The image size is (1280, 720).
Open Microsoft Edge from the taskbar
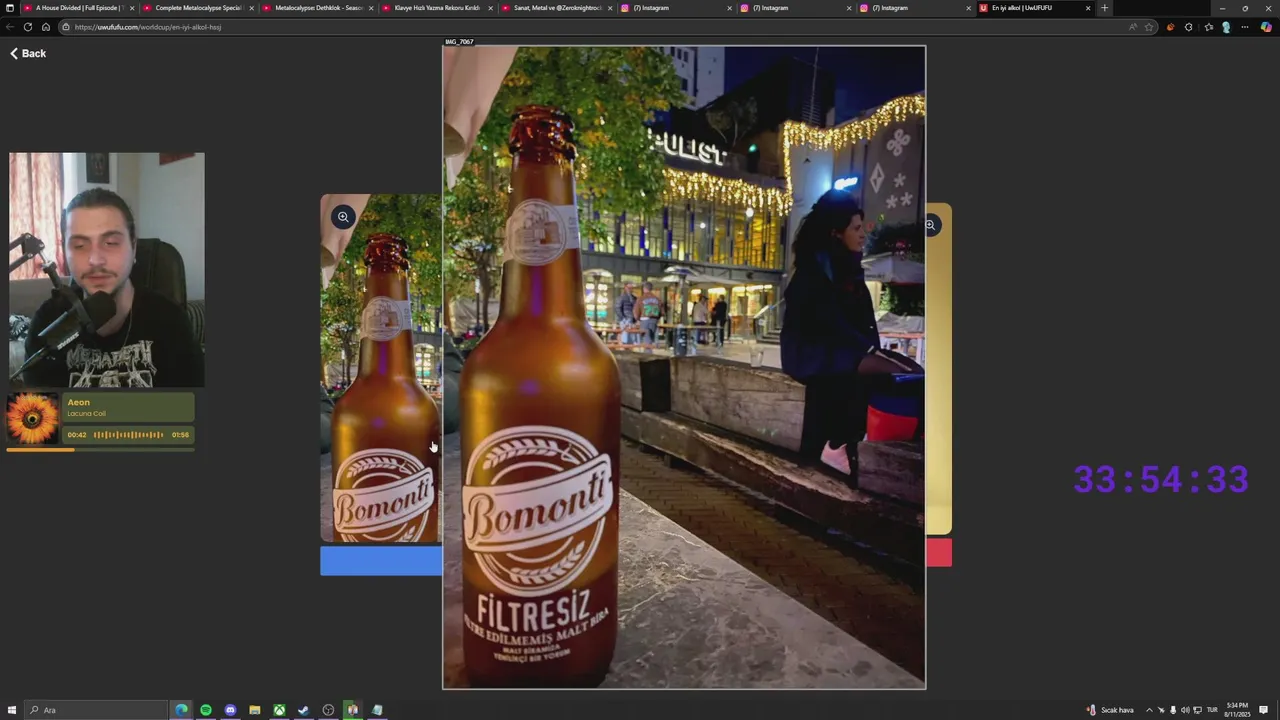click(x=181, y=710)
